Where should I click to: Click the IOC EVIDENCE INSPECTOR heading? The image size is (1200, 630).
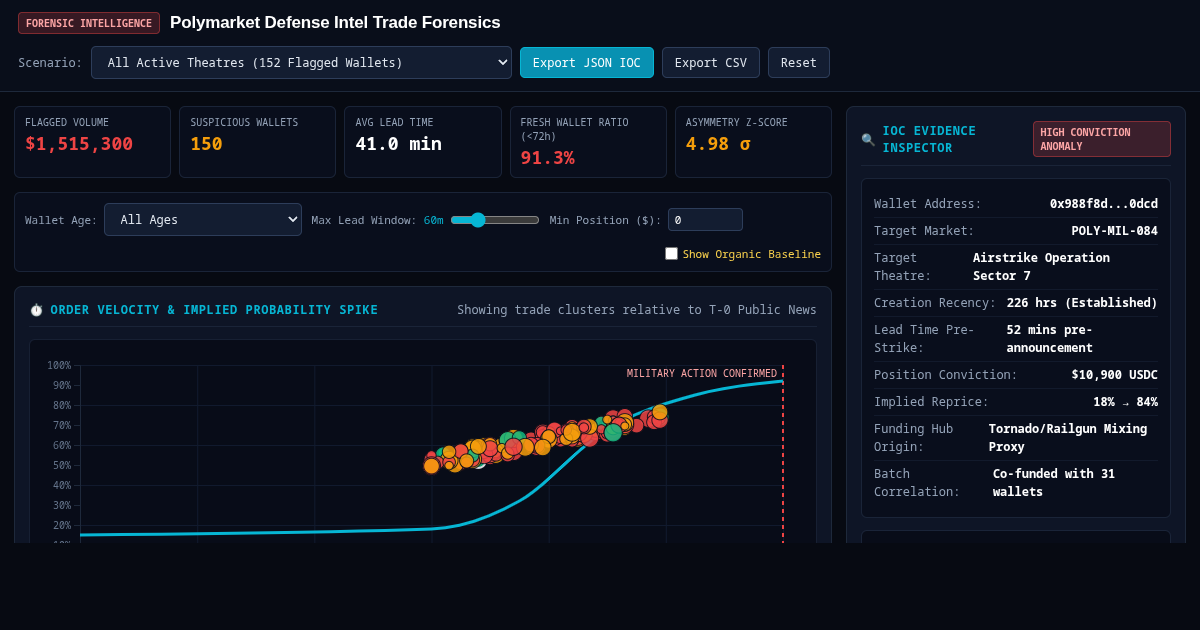(929, 139)
